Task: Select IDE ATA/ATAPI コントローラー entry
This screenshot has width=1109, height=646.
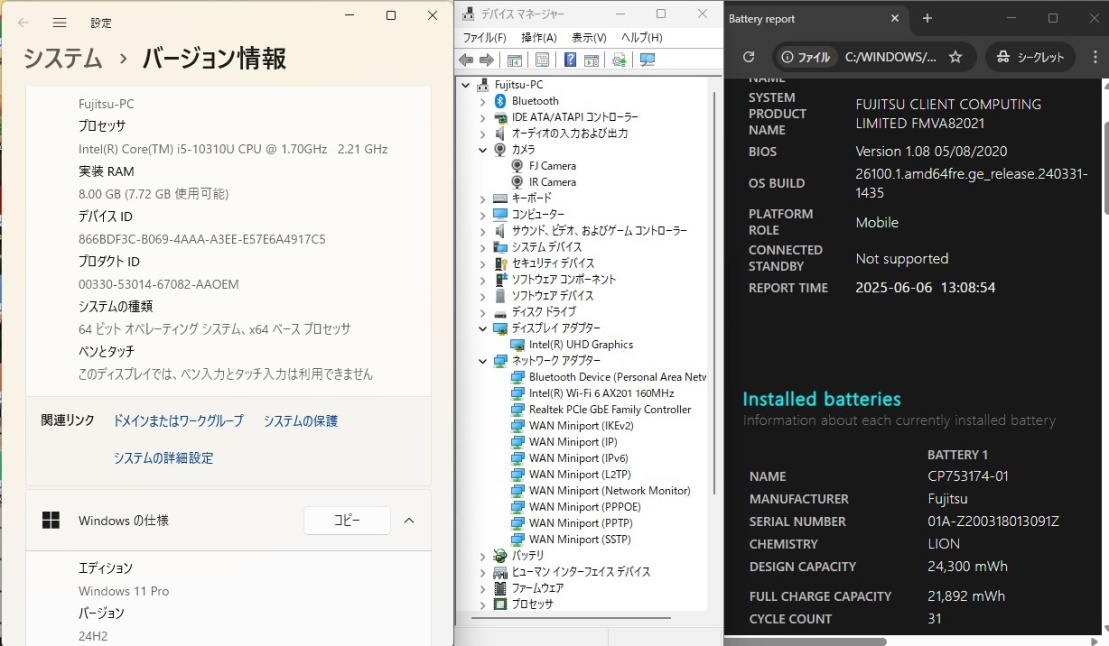Action: pyautogui.click(x=574, y=117)
